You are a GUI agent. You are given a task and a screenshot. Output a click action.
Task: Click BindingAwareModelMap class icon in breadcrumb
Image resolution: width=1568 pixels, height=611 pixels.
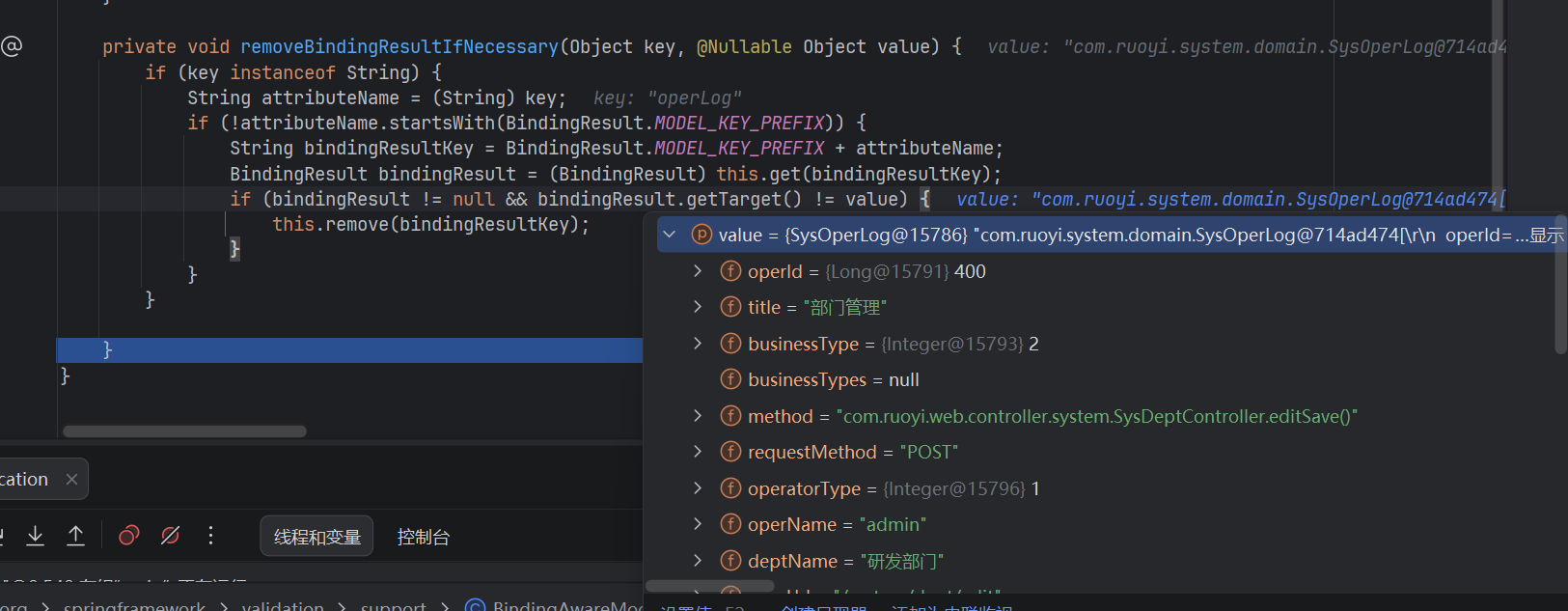click(x=475, y=605)
